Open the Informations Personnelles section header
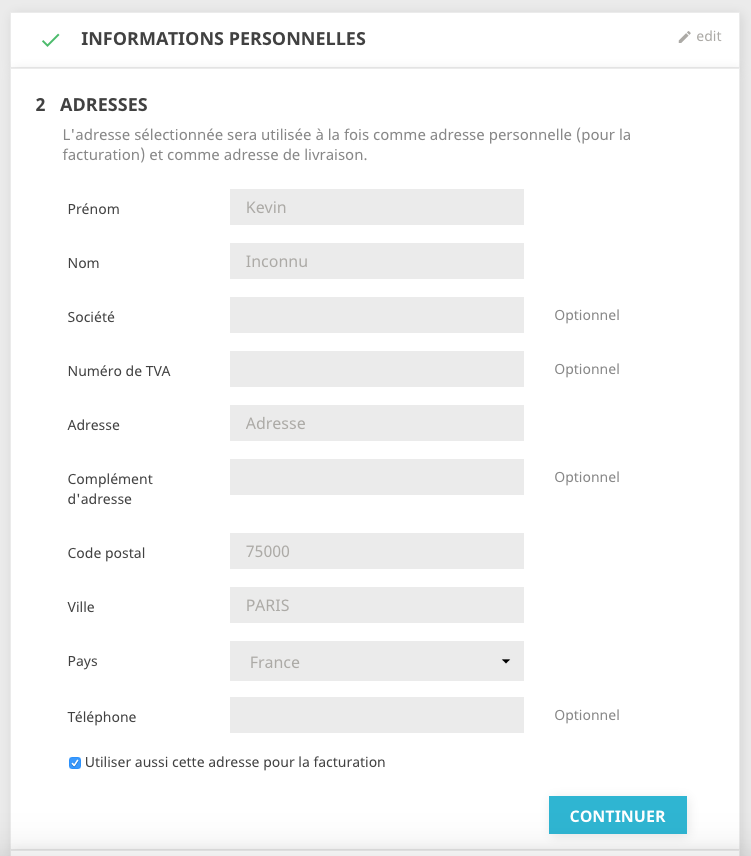Viewport: 751px width, 856px height. [223, 39]
